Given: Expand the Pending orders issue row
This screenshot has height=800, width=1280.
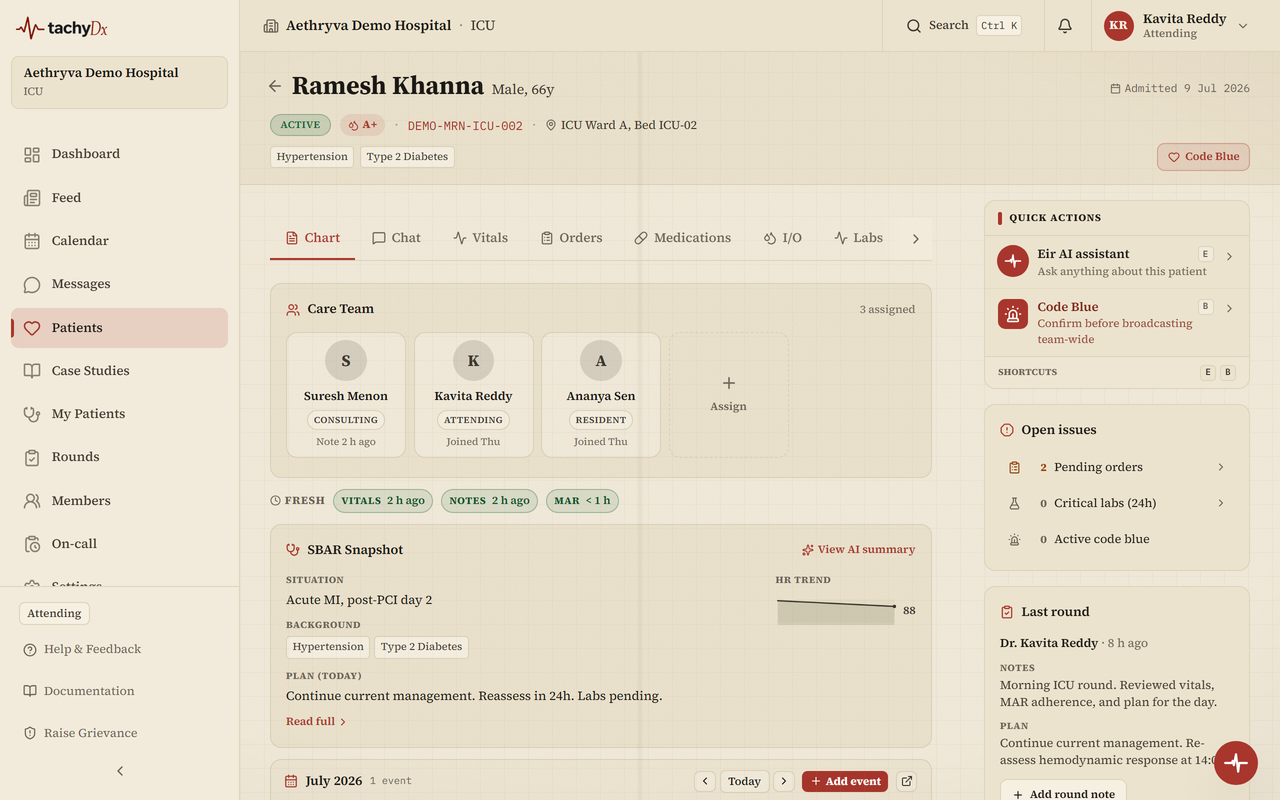Looking at the screenshot, I should click(x=1117, y=467).
